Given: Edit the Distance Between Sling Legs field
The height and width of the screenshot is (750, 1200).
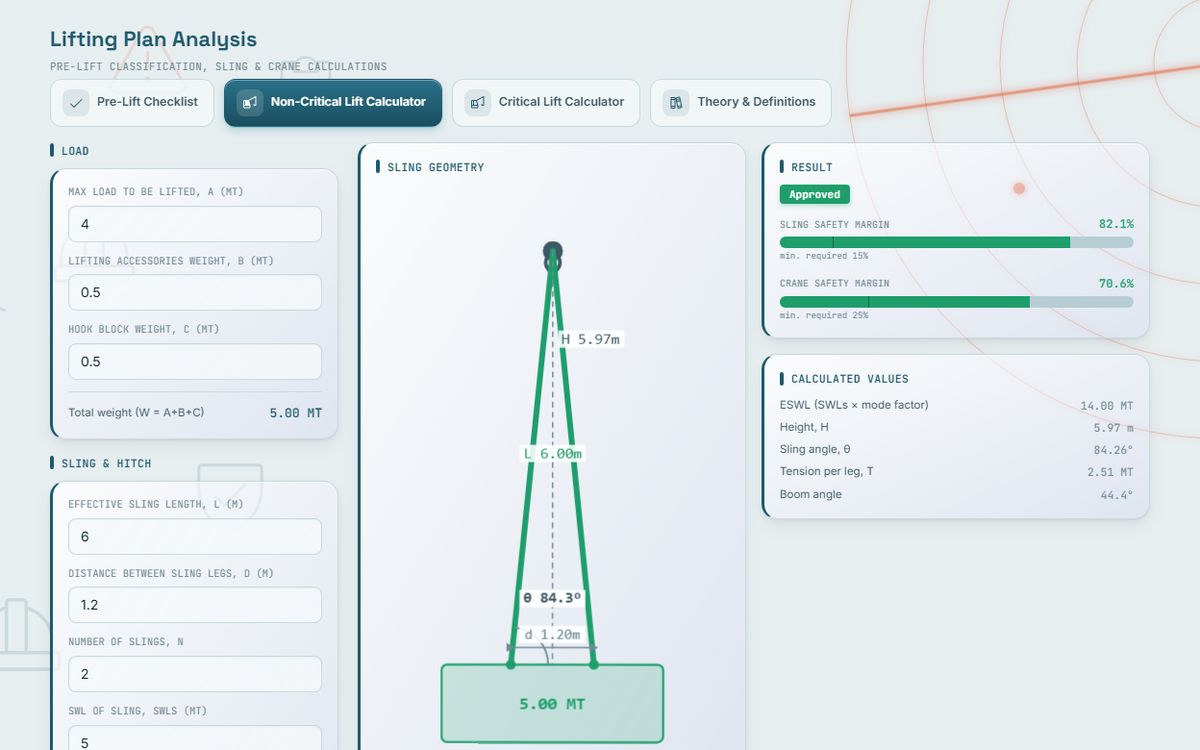Looking at the screenshot, I should [x=195, y=605].
